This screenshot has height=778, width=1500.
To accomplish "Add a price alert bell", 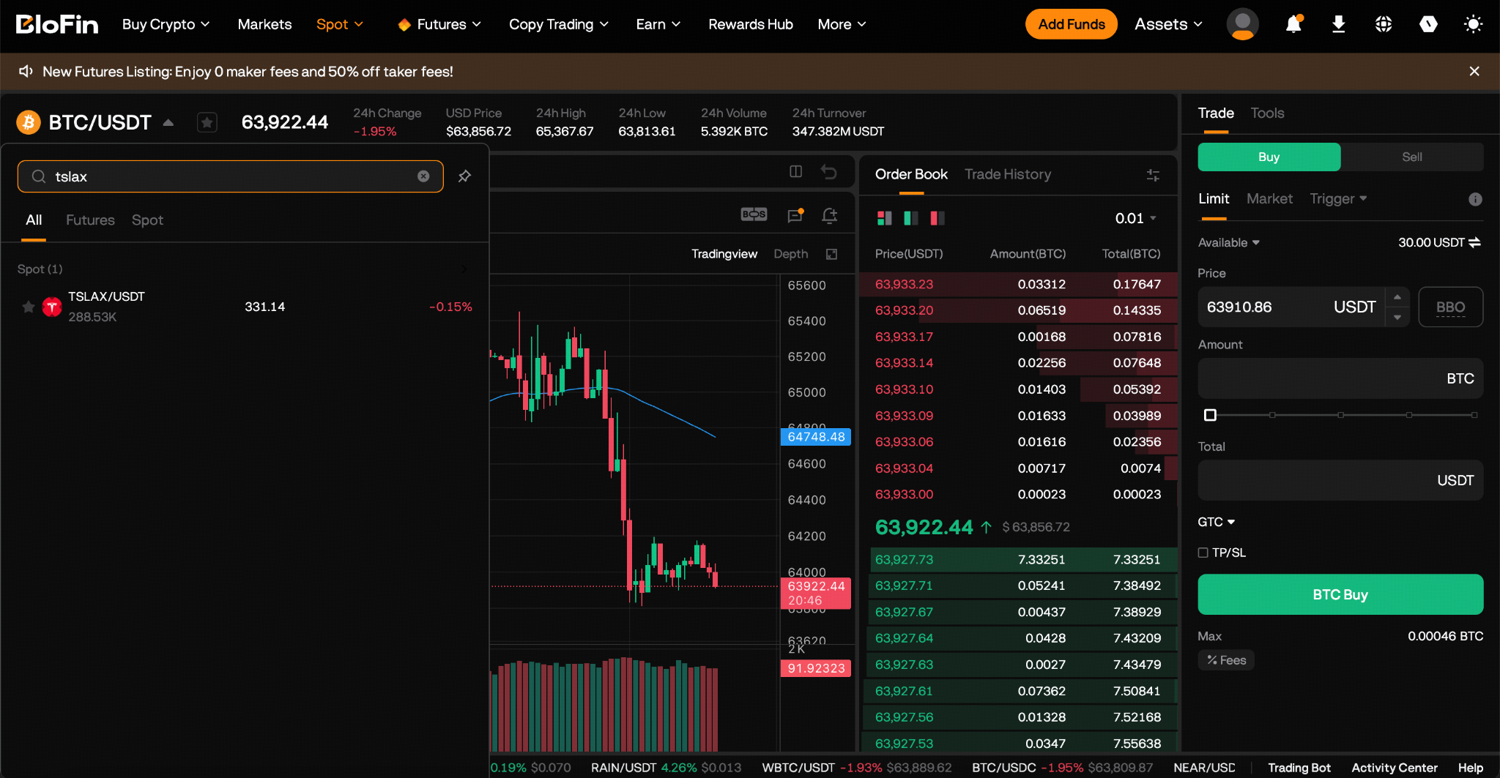I will tap(830, 214).
